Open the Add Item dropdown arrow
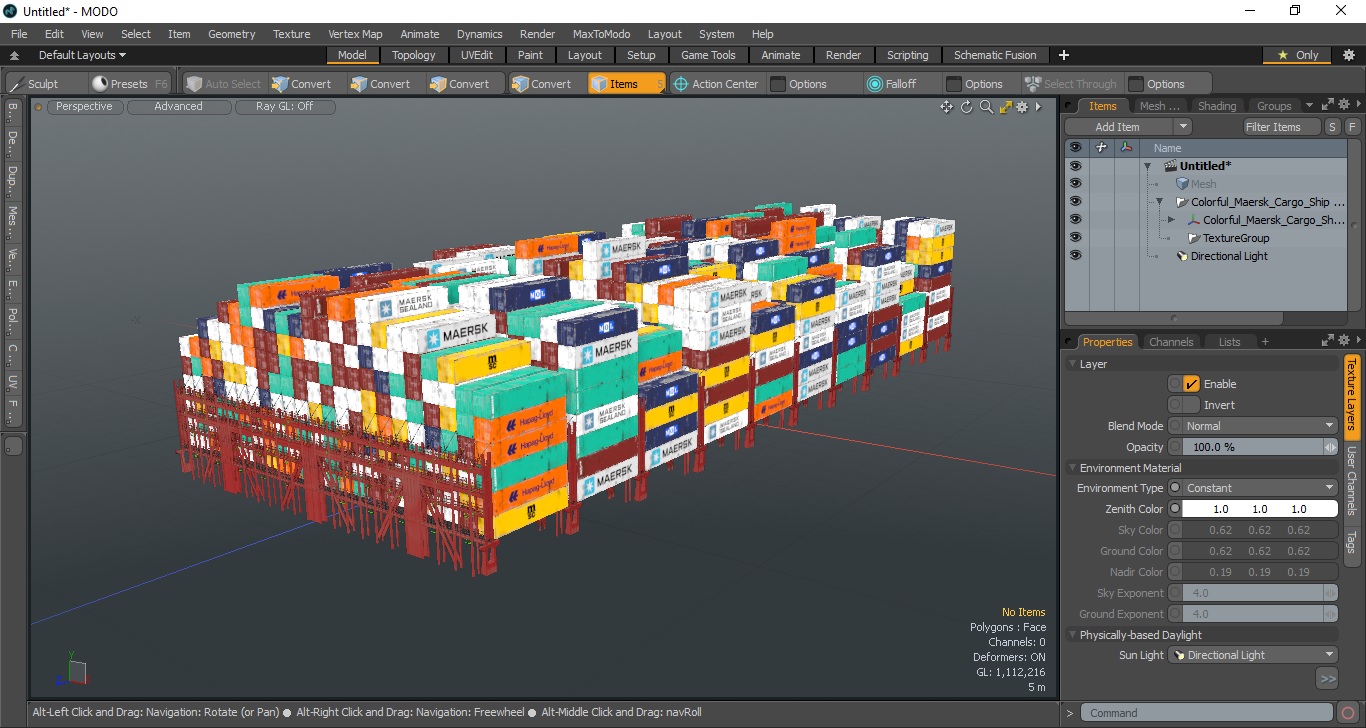 (1183, 127)
